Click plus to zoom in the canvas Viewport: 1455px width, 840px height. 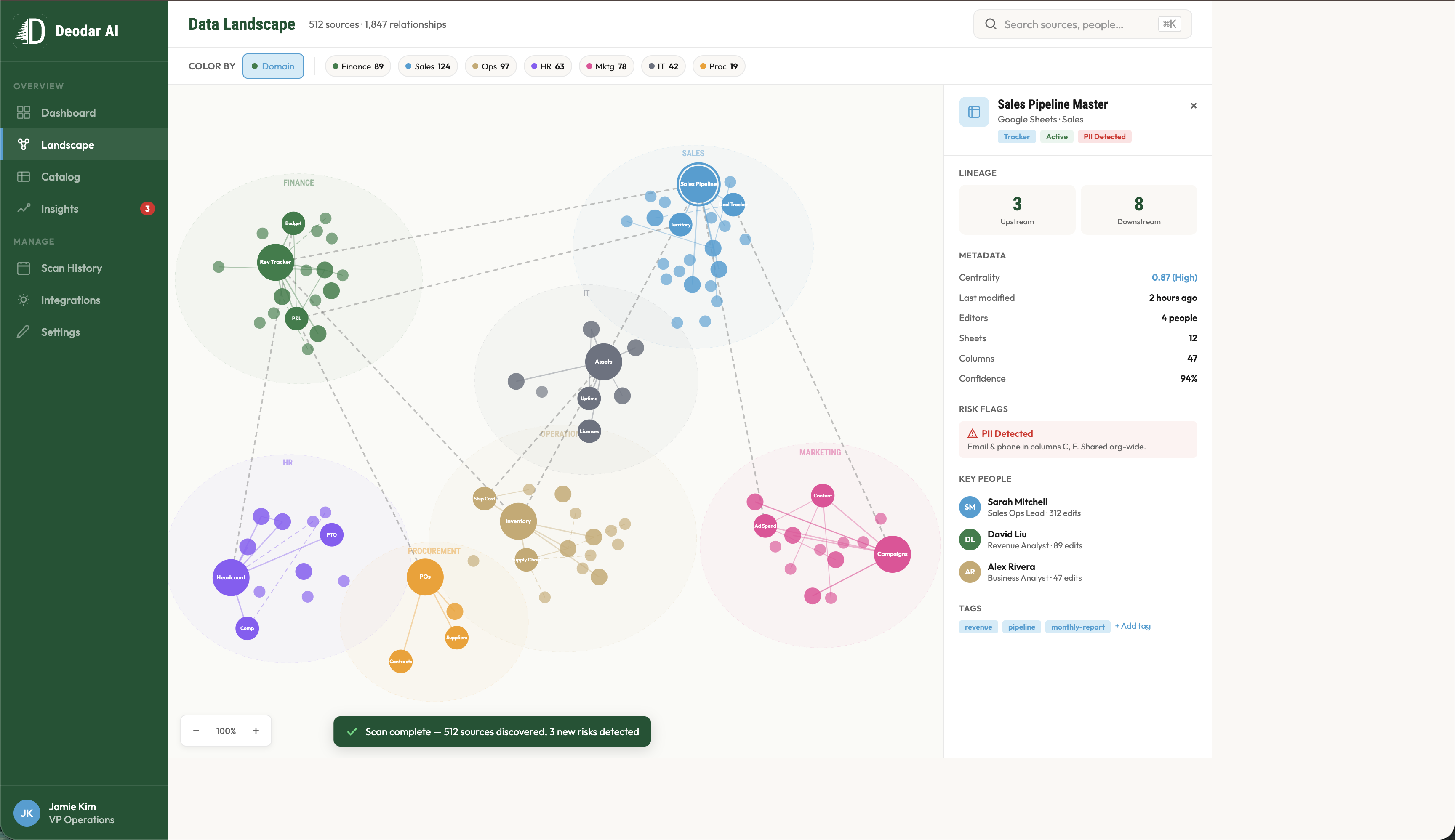coord(256,730)
